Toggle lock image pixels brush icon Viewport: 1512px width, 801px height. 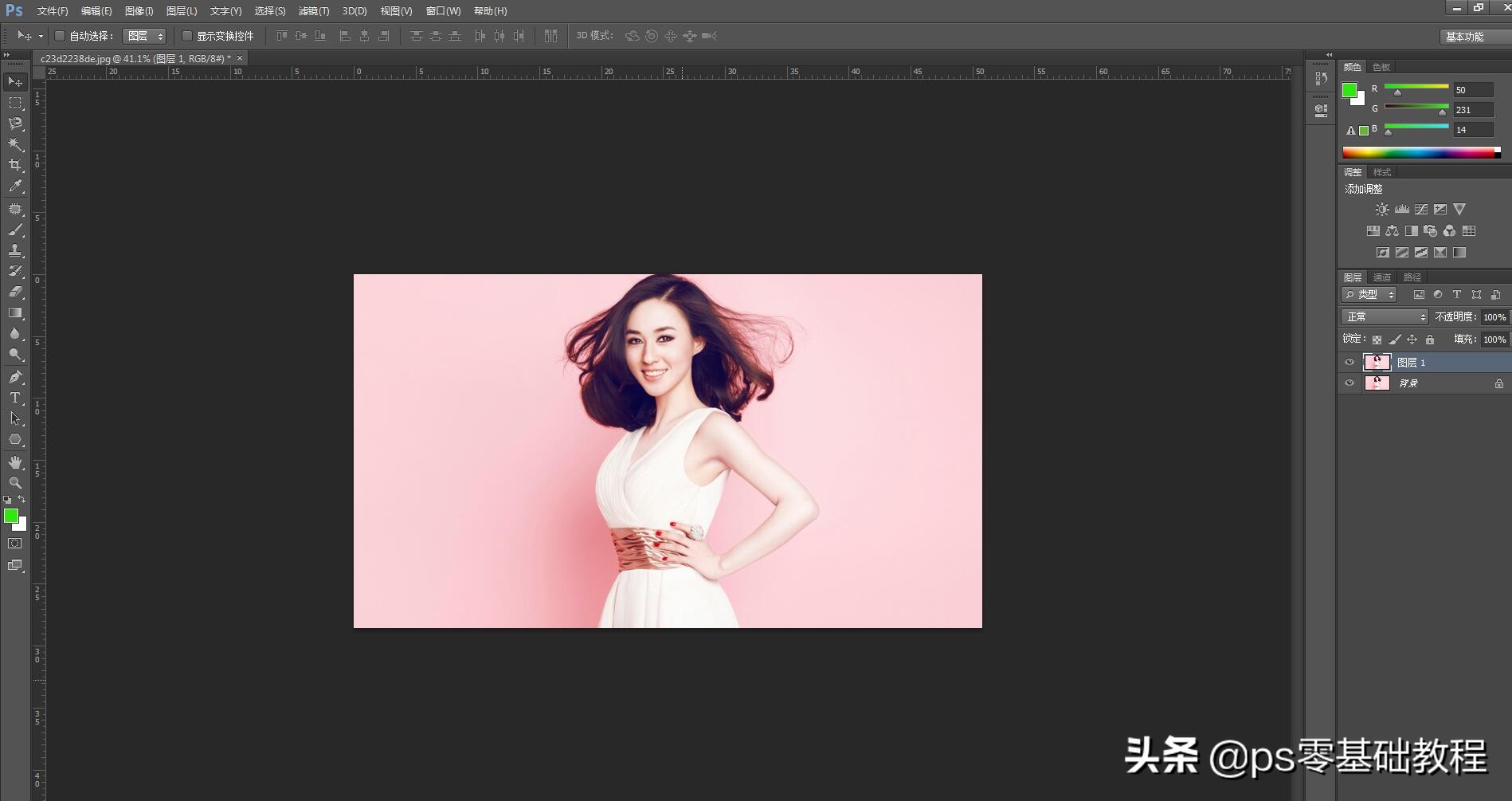click(x=1395, y=340)
